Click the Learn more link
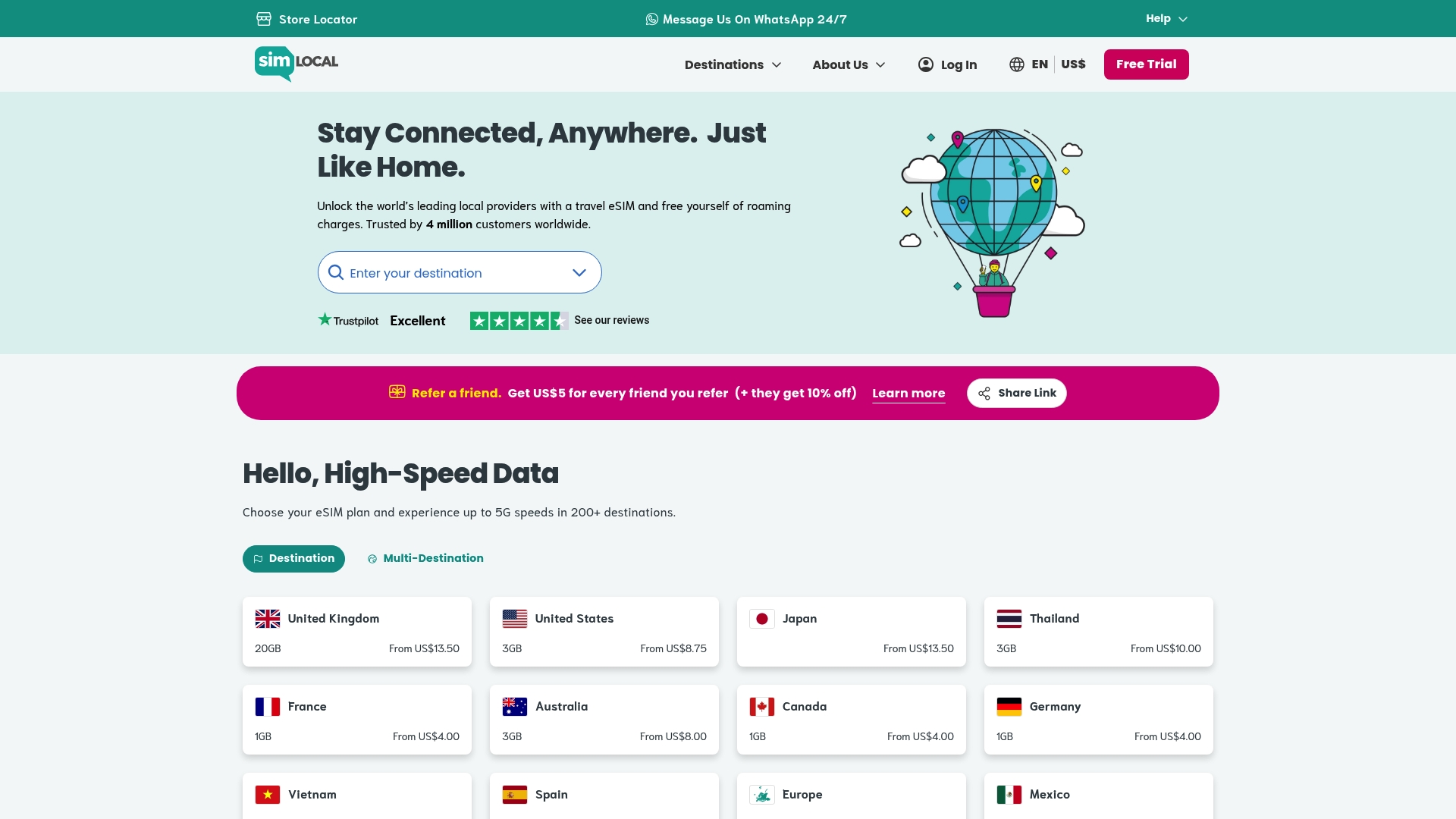 [908, 393]
